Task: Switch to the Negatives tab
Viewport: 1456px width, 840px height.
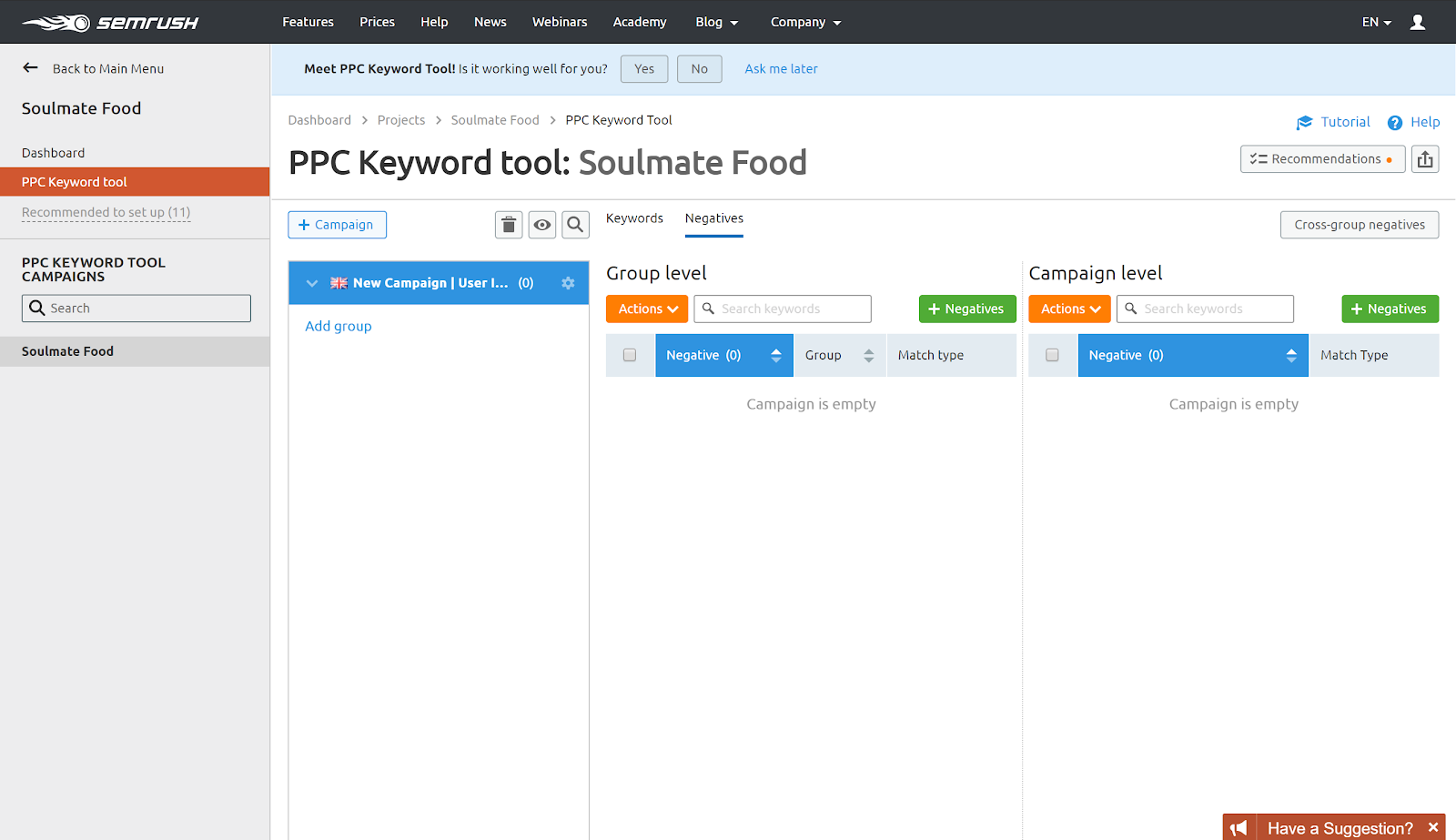Action: pyautogui.click(x=714, y=218)
